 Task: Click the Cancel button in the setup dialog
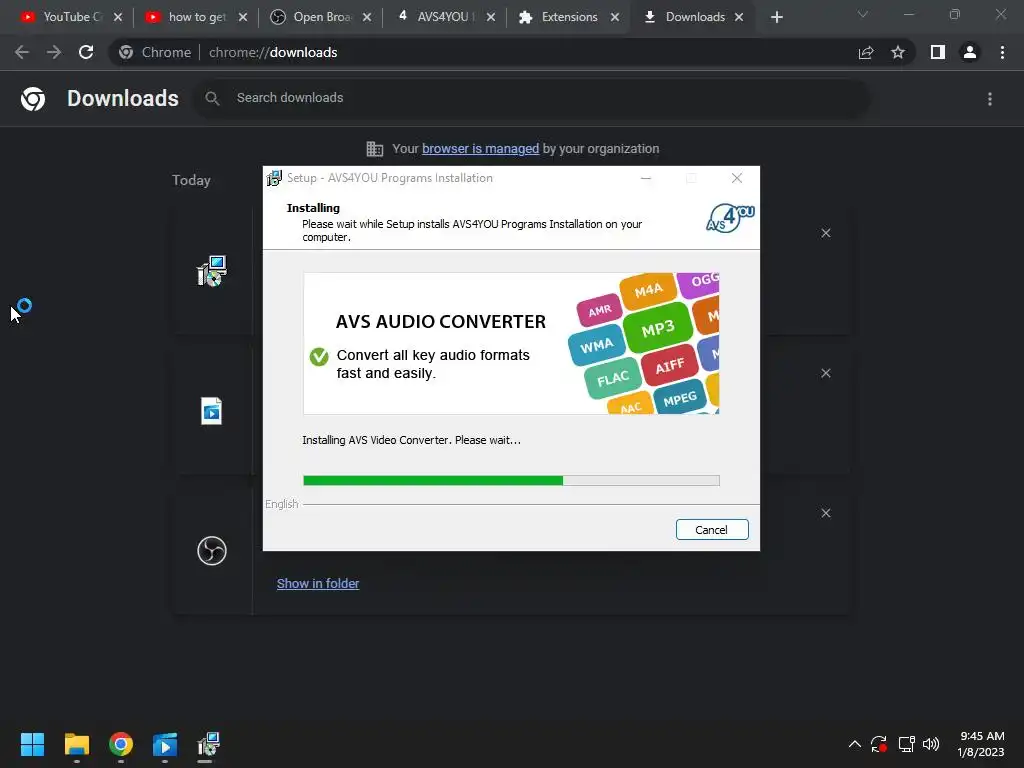[x=712, y=530]
